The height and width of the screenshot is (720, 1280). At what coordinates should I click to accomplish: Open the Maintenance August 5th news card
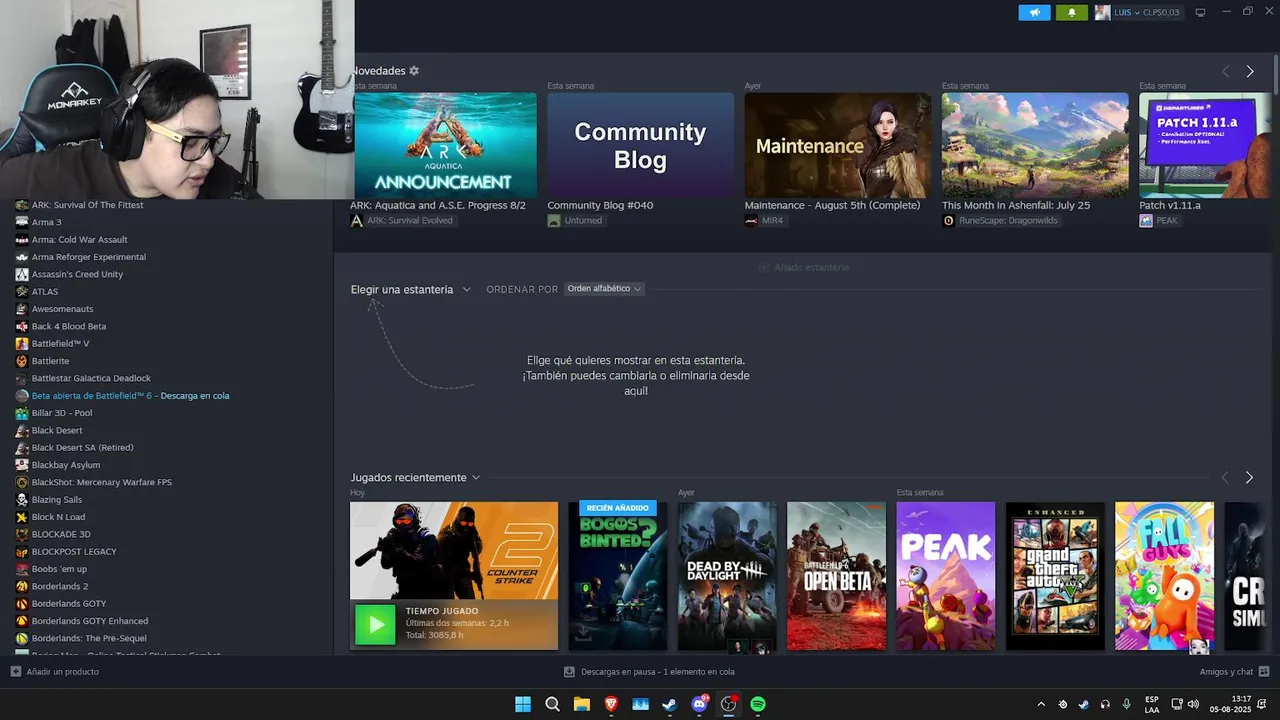pyautogui.click(x=837, y=146)
